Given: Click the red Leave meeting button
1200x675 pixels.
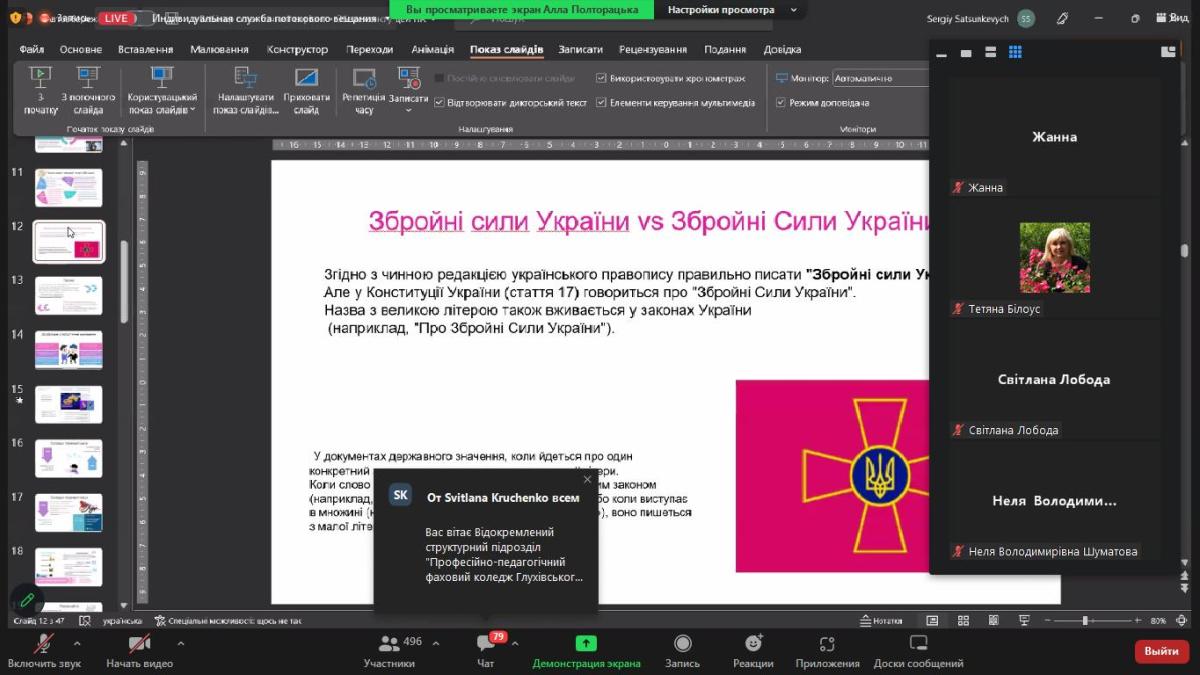Looking at the screenshot, I should point(1161,651).
